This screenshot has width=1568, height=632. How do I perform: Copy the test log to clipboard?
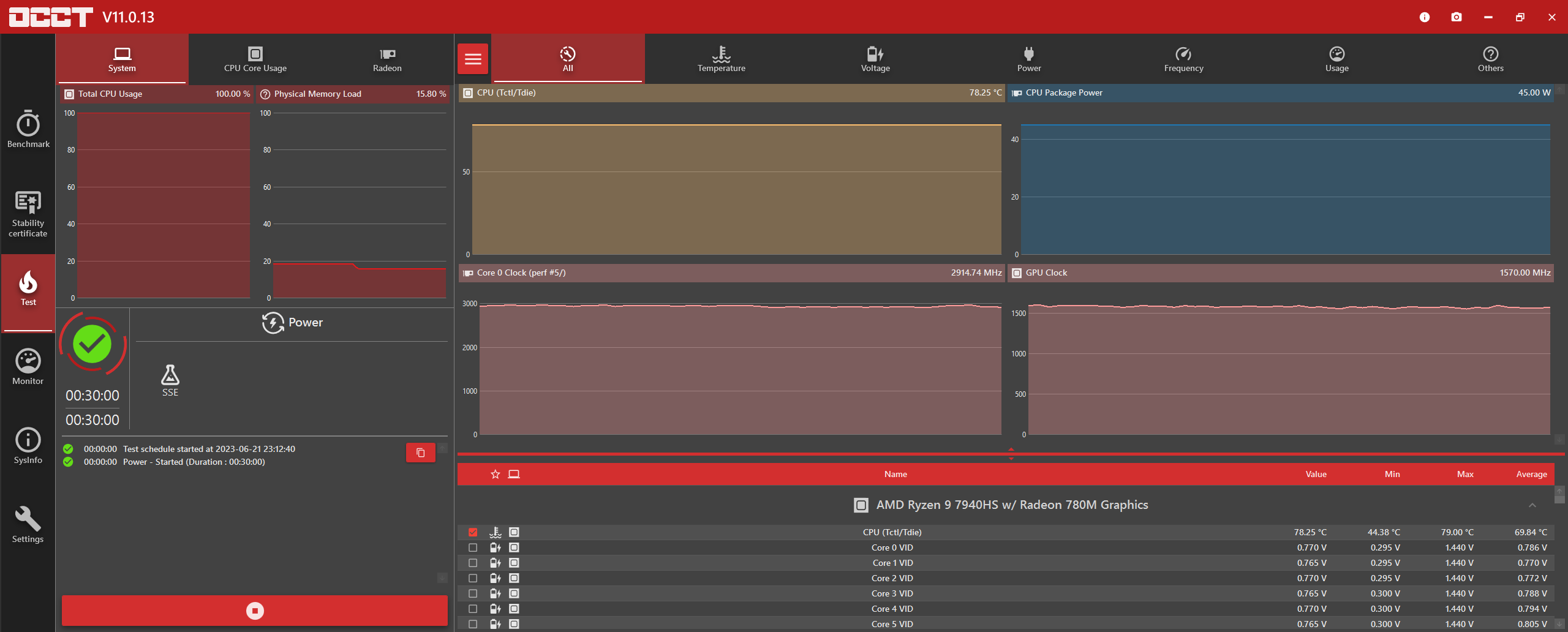(x=420, y=453)
